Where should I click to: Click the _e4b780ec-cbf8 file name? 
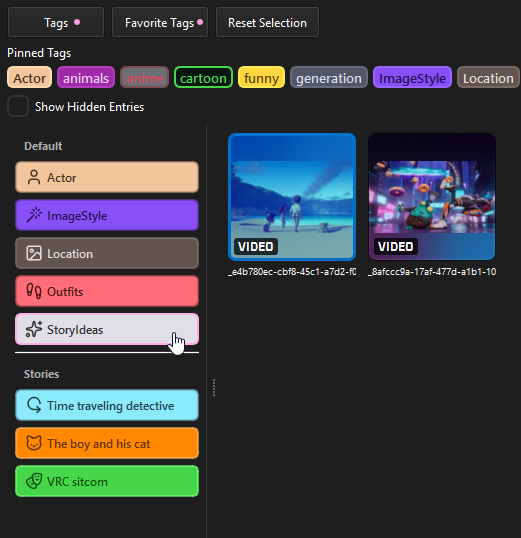pyautogui.click(x=292, y=272)
